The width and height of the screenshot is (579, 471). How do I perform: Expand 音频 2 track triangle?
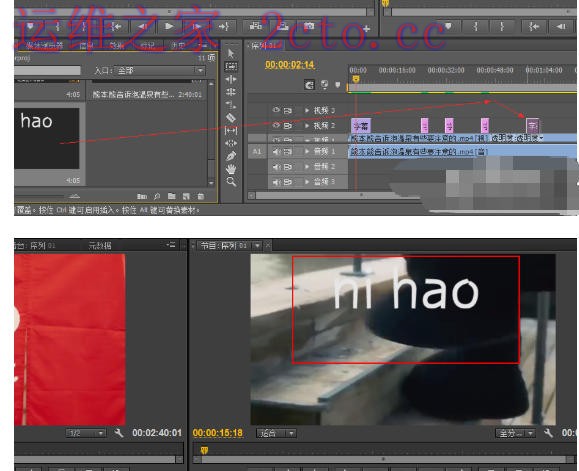click(x=307, y=167)
